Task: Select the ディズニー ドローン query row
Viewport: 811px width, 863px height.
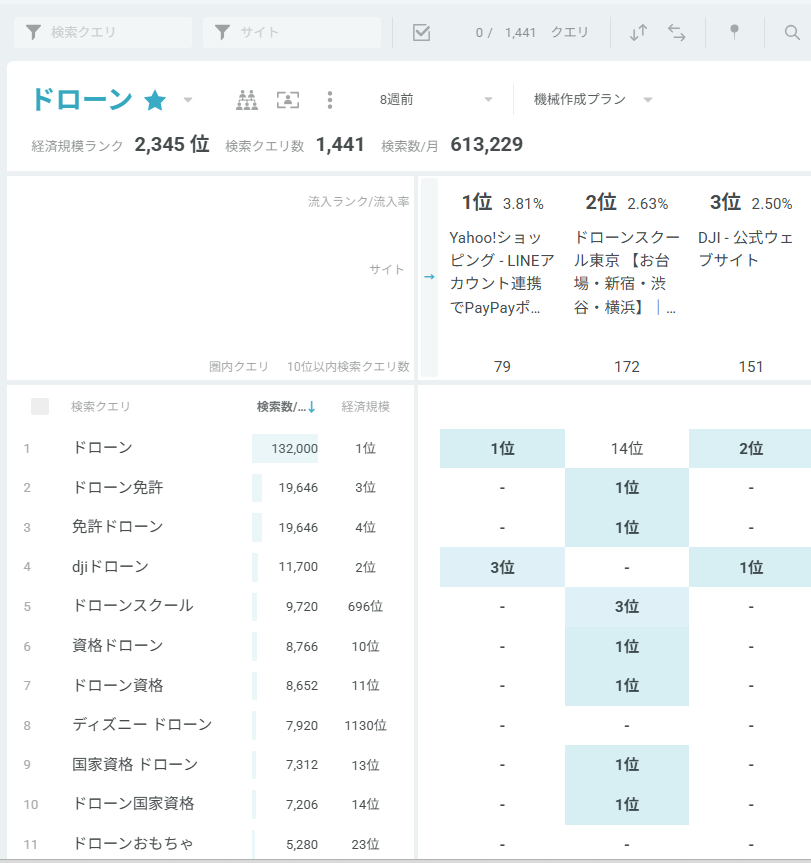Action: point(142,725)
